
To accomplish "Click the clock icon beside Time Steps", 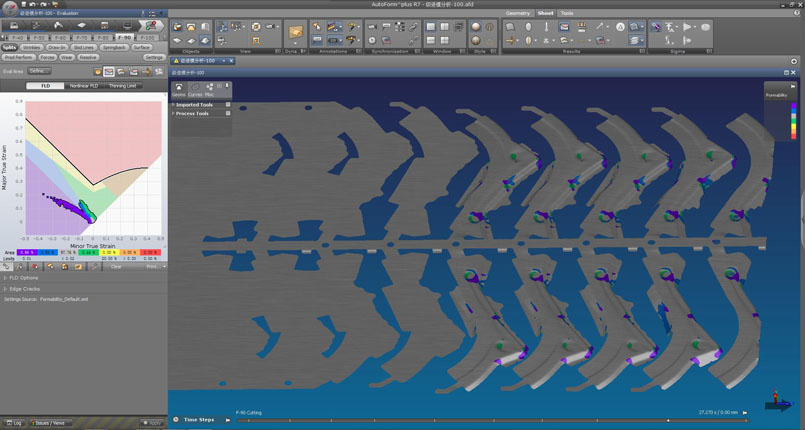I will 176,419.
